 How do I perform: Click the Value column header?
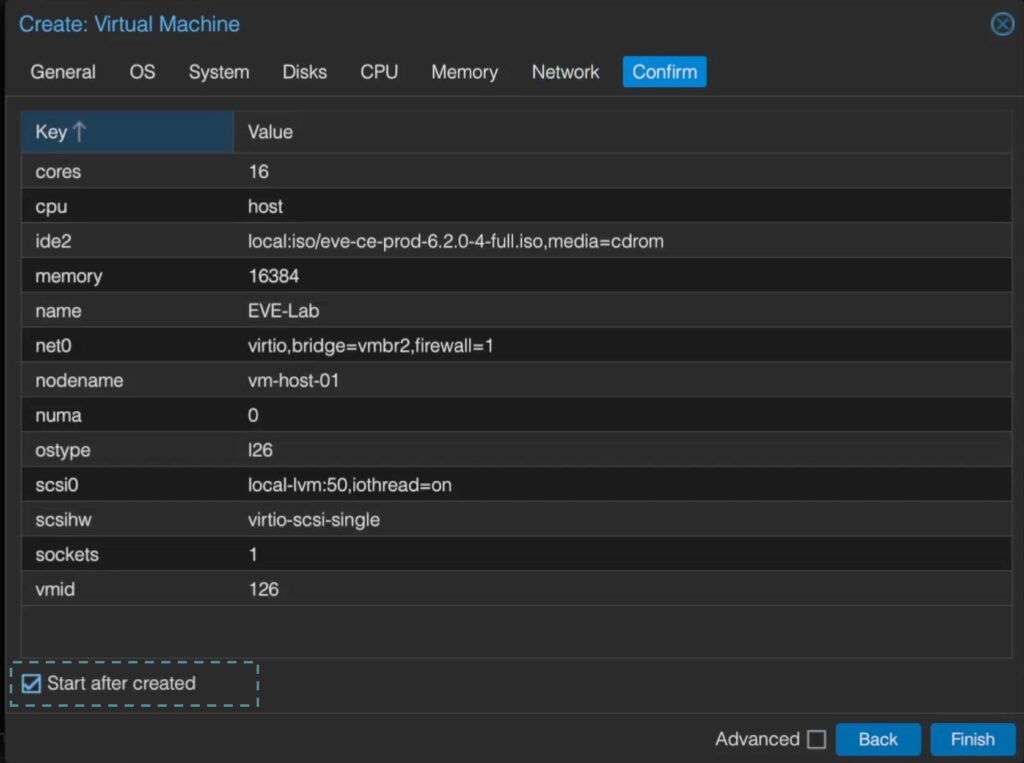pyautogui.click(x=270, y=132)
